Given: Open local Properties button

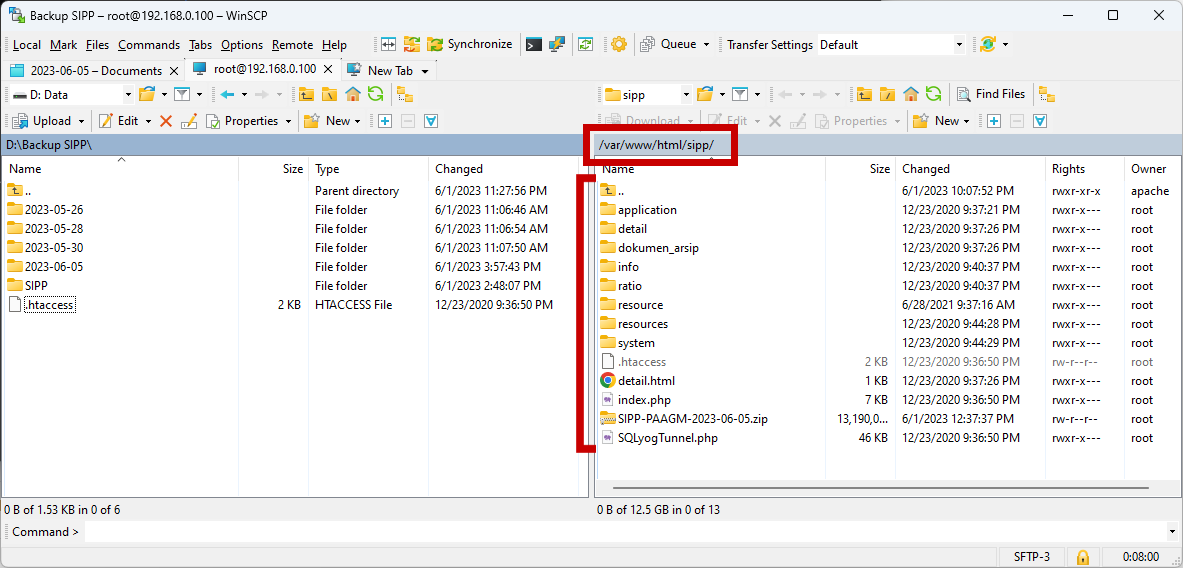Looking at the screenshot, I should point(250,121).
